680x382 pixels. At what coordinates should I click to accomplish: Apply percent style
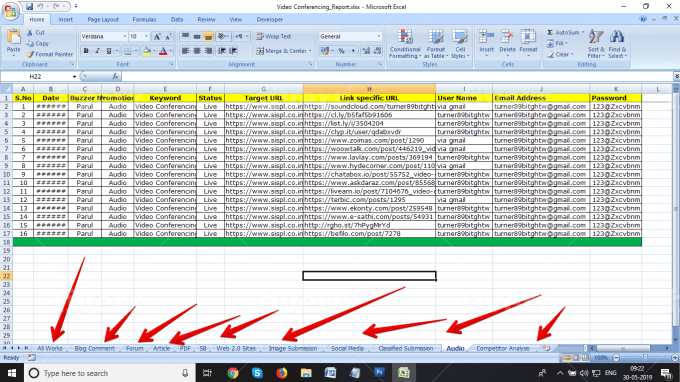coord(341,51)
